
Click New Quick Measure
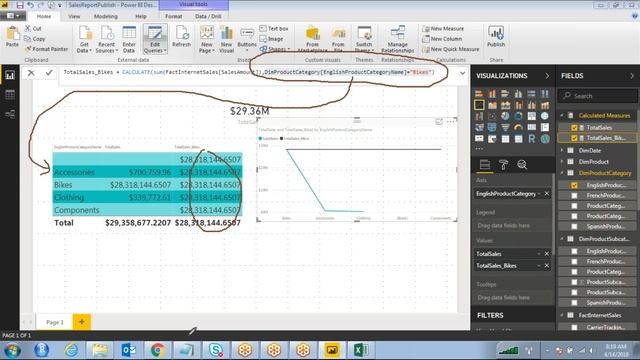pyautogui.click(x=451, y=49)
